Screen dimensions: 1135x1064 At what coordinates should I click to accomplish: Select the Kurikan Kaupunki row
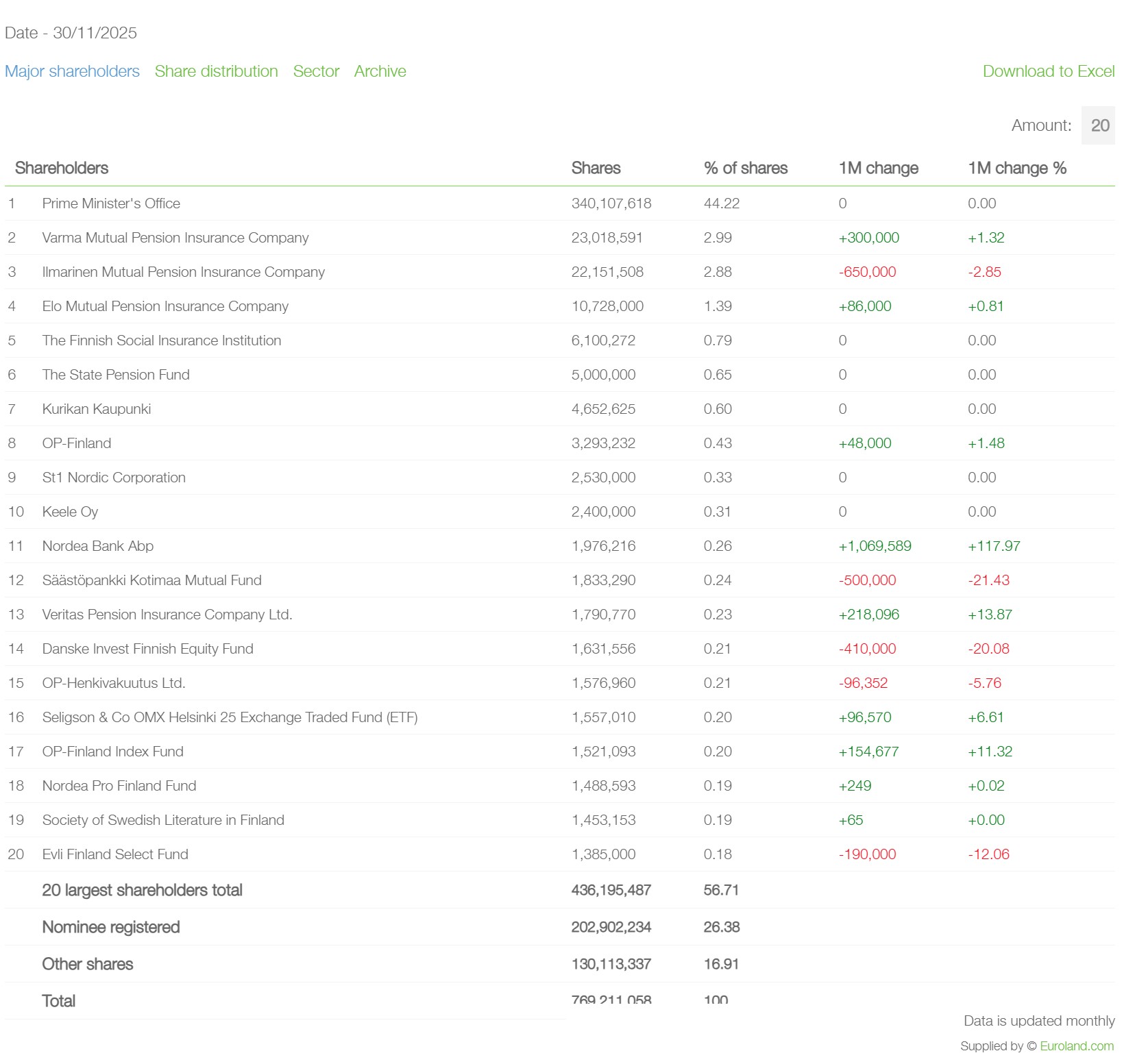point(97,409)
